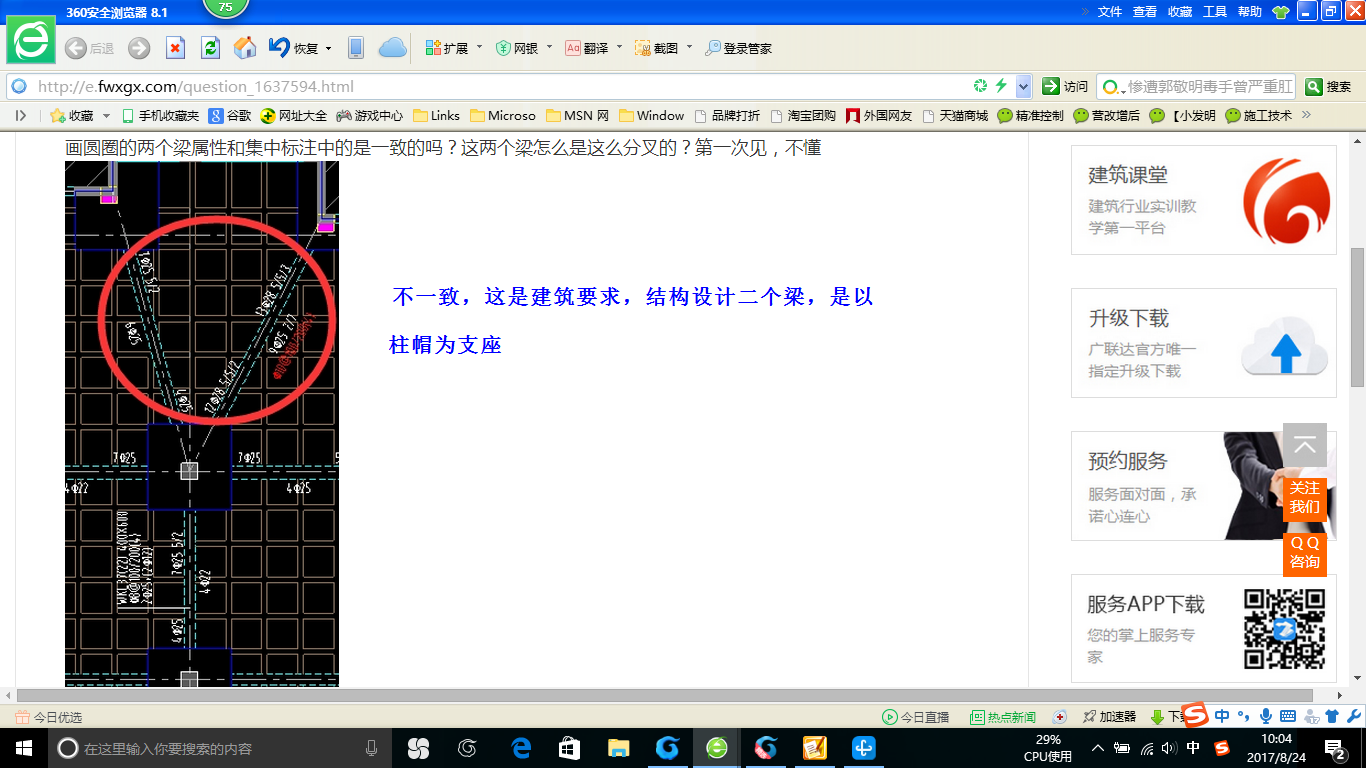This screenshot has height=768, width=1366.
Task: Click the 搜索 search button
Action: point(1329,86)
